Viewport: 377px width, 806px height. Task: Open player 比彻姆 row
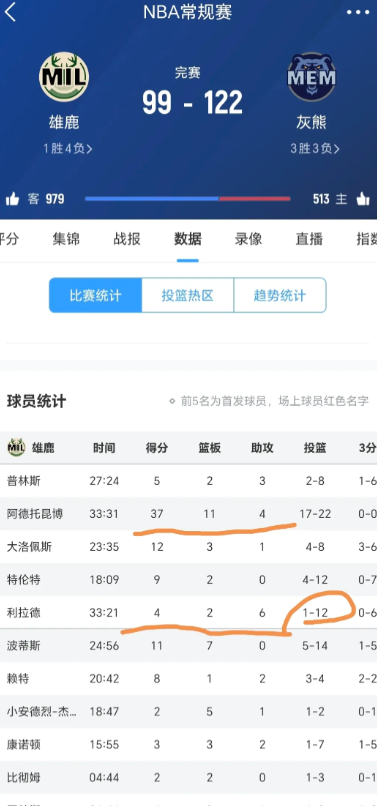pos(188,777)
